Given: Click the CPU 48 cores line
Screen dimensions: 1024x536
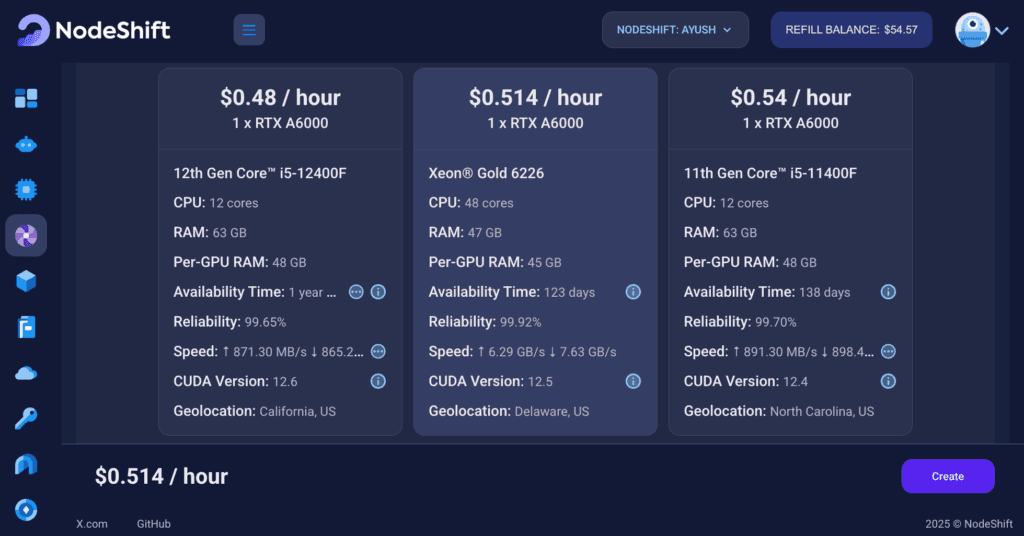Looking at the screenshot, I should click(x=471, y=203).
